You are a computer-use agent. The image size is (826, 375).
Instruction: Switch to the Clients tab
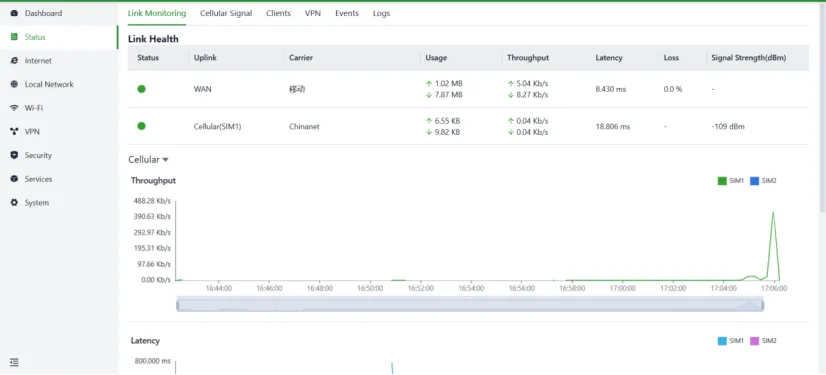click(x=278, y=13)
